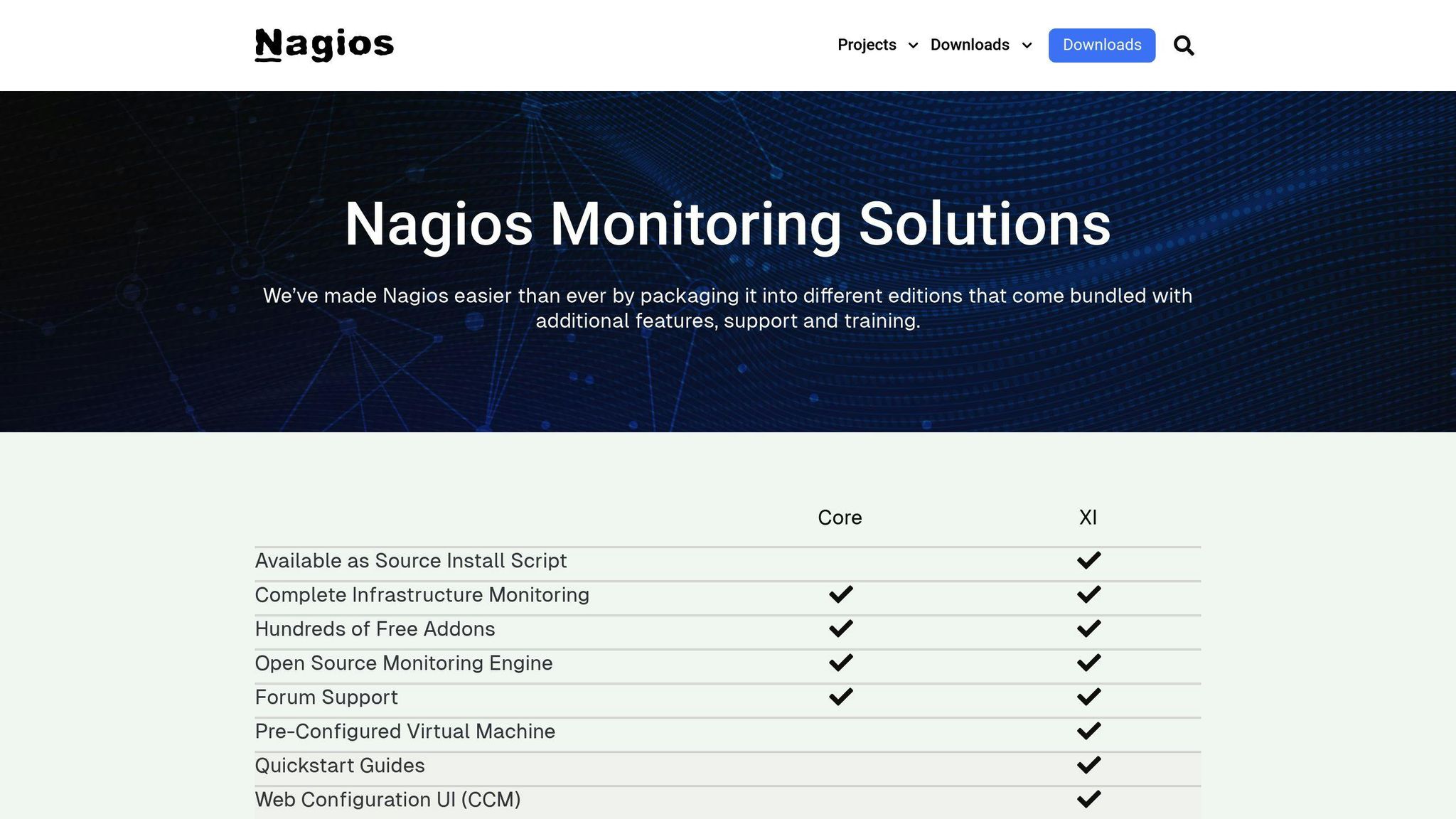Click Core checkmark for Open Source Monitoring Engine
The height and width of the screenshot is (819, 1456).
(x=840, y=663)
